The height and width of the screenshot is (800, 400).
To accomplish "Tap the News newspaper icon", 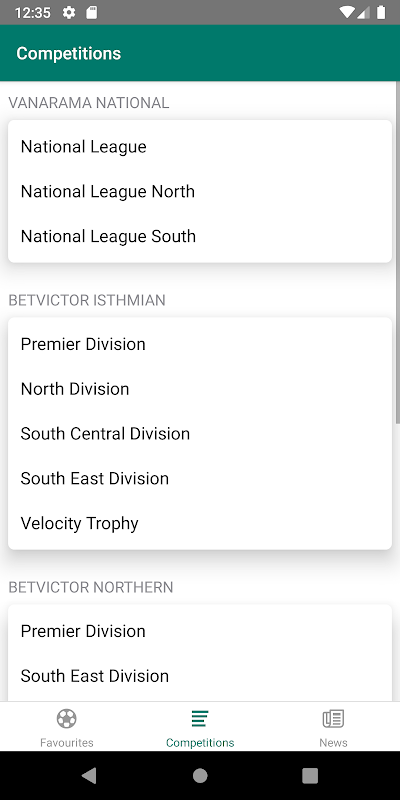I will coord(333,718).
